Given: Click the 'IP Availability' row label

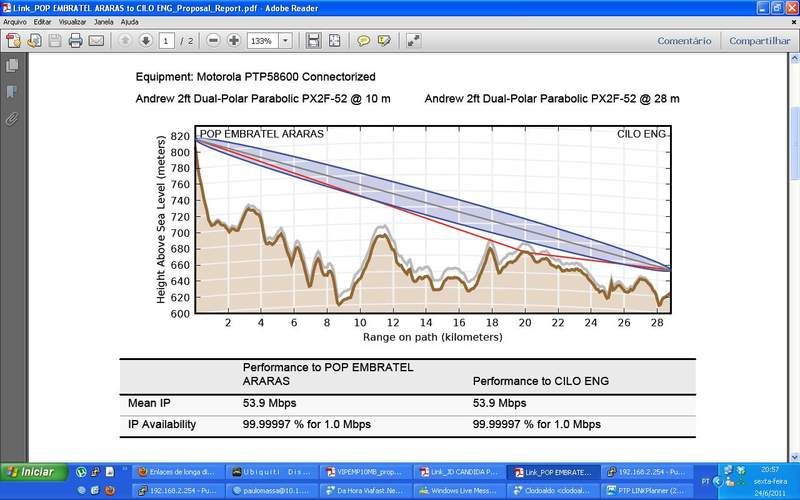Looking at the screenshot, I should [x=162, y=424].
